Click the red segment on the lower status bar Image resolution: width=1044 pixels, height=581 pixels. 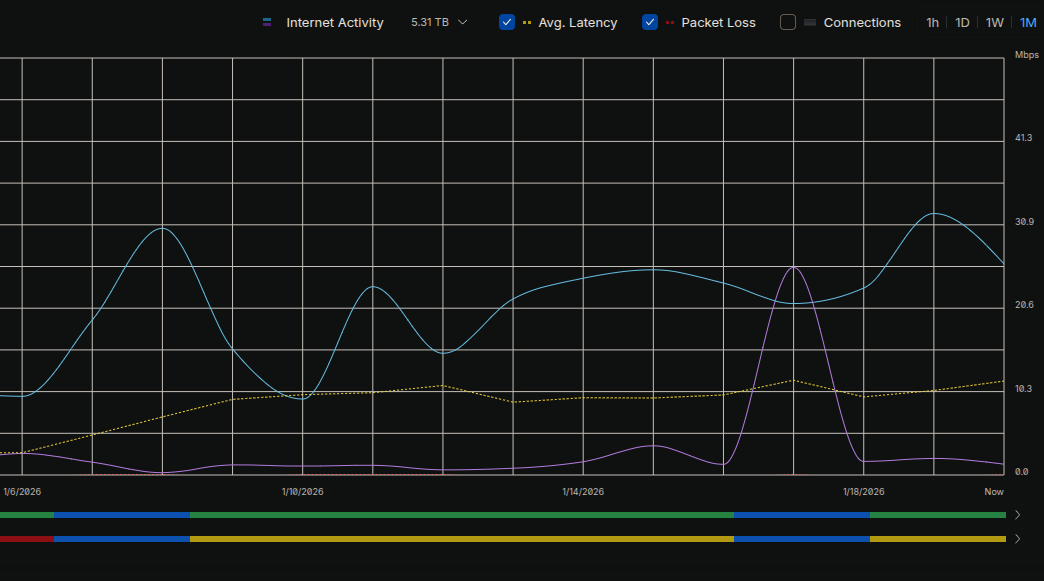(x=26, y=539)
